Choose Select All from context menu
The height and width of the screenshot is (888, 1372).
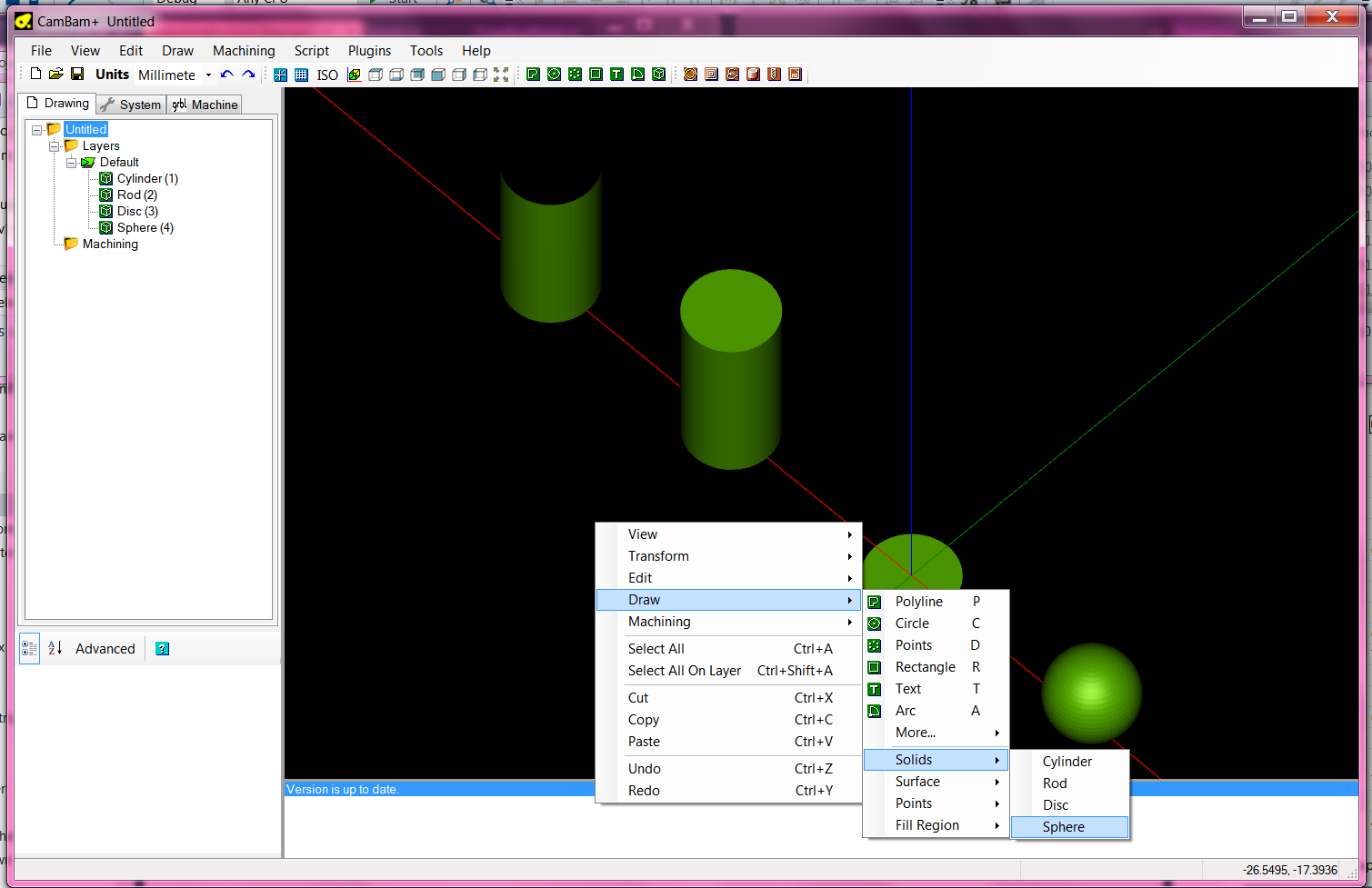tap(728, 649)
